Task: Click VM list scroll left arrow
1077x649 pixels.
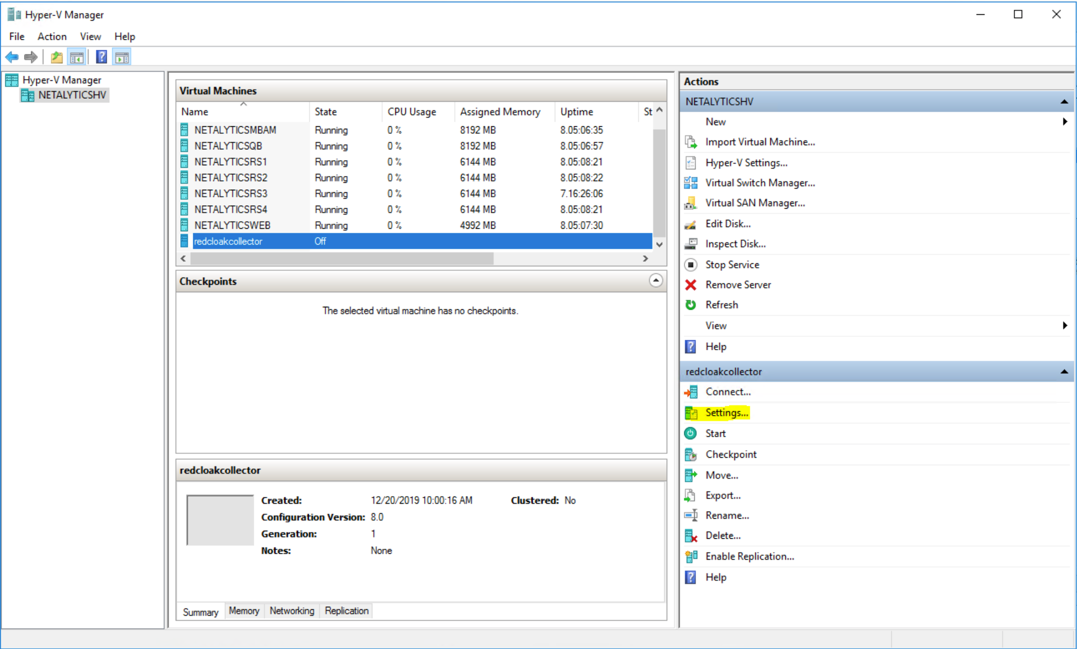Action: pos(183,258)
